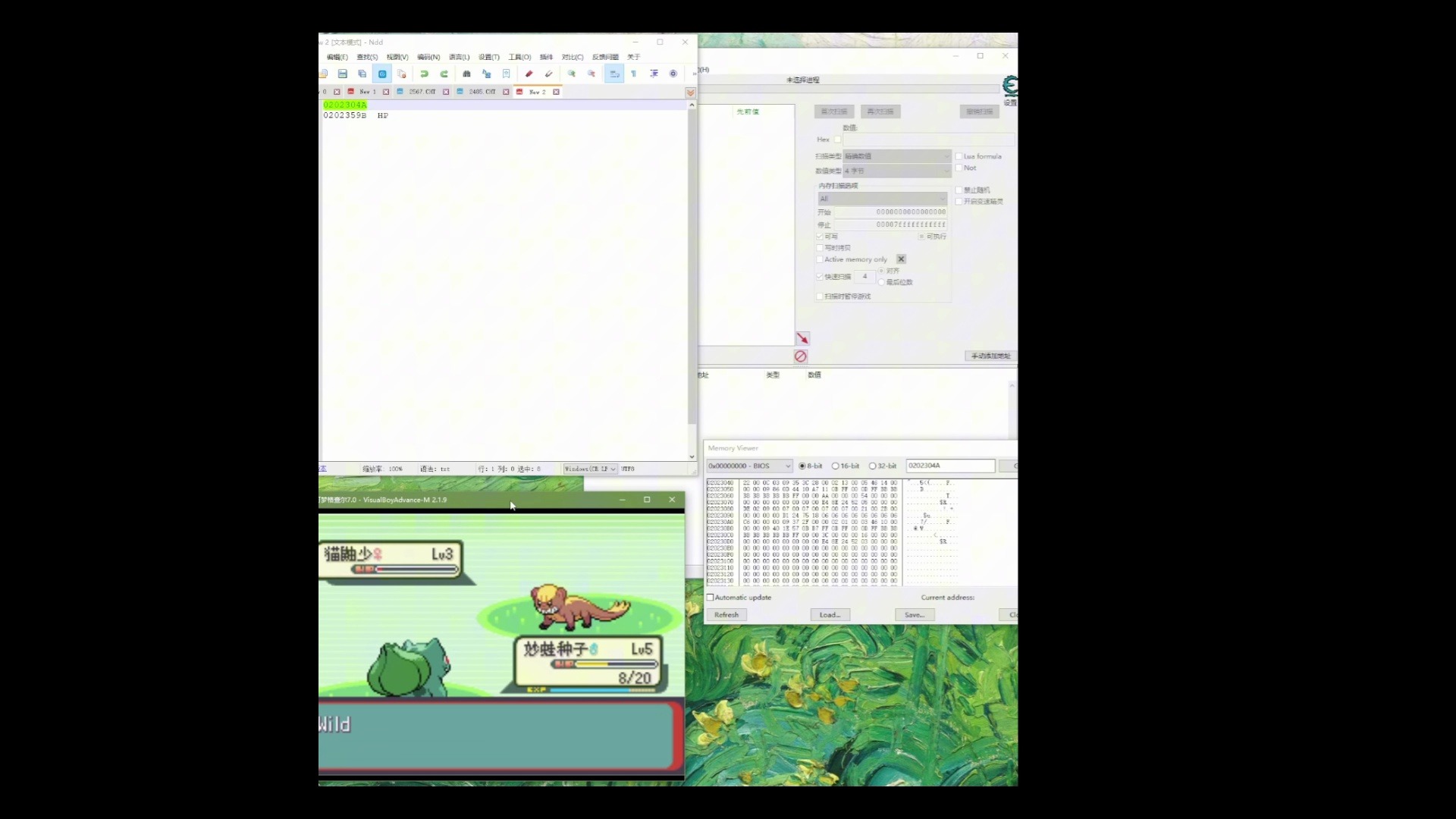The width and height of the screenshot is (1456, 819).
Task: Click the Cheat Engine settings logo icon
Action: [x=1010, y=85]
